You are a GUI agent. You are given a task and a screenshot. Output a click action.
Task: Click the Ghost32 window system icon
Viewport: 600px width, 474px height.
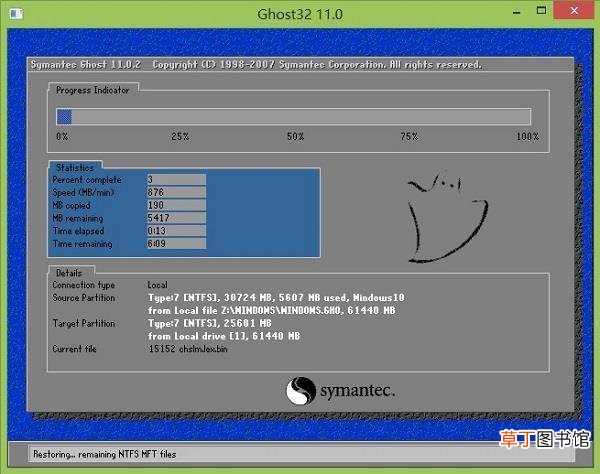coord(16,14)
